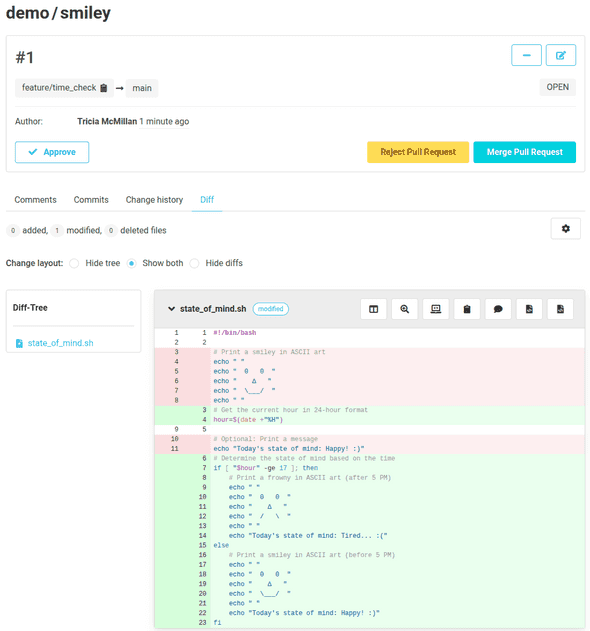
Task: Open the diff settings gear icon
Action: click(x=565, y=229)
